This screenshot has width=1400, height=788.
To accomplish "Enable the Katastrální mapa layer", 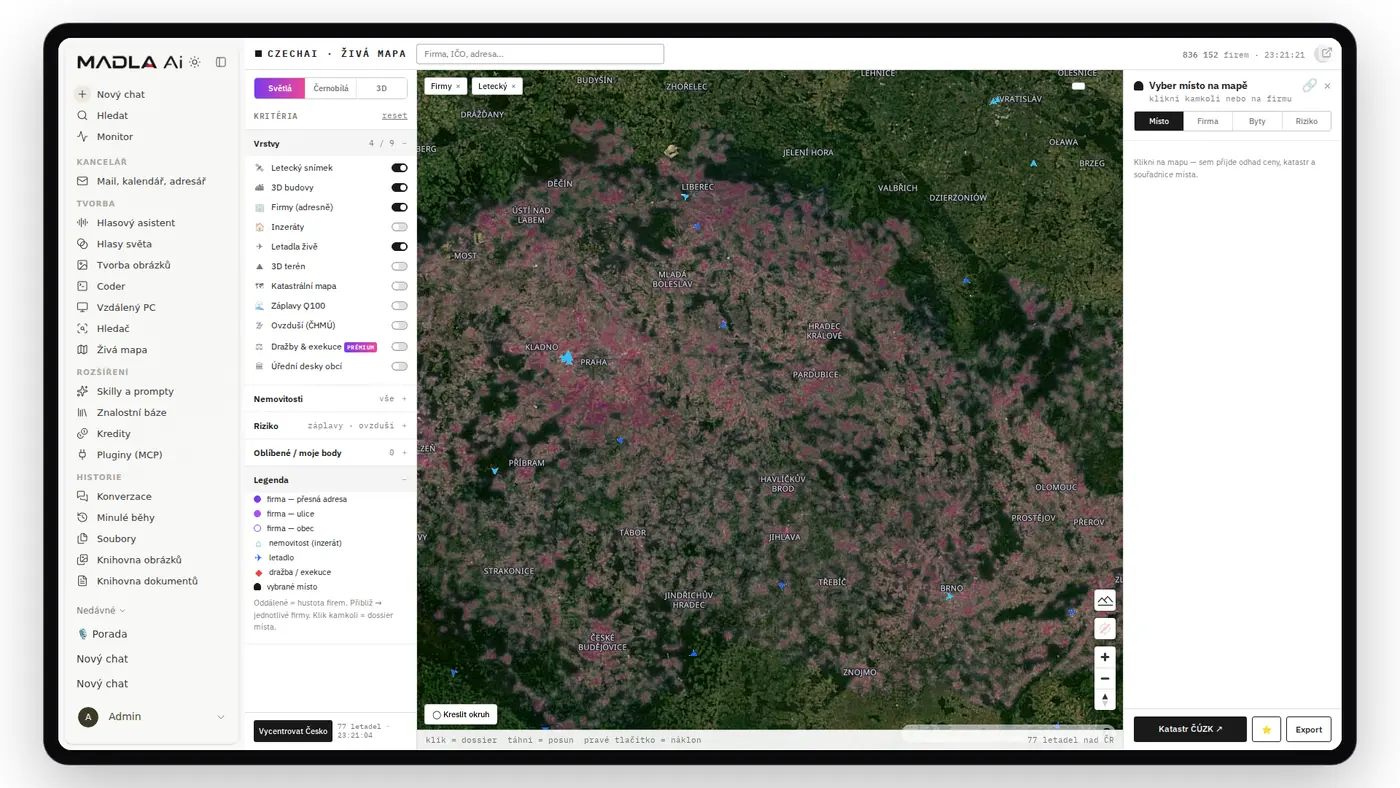I will pyautogui.click(x=399, y=286).
